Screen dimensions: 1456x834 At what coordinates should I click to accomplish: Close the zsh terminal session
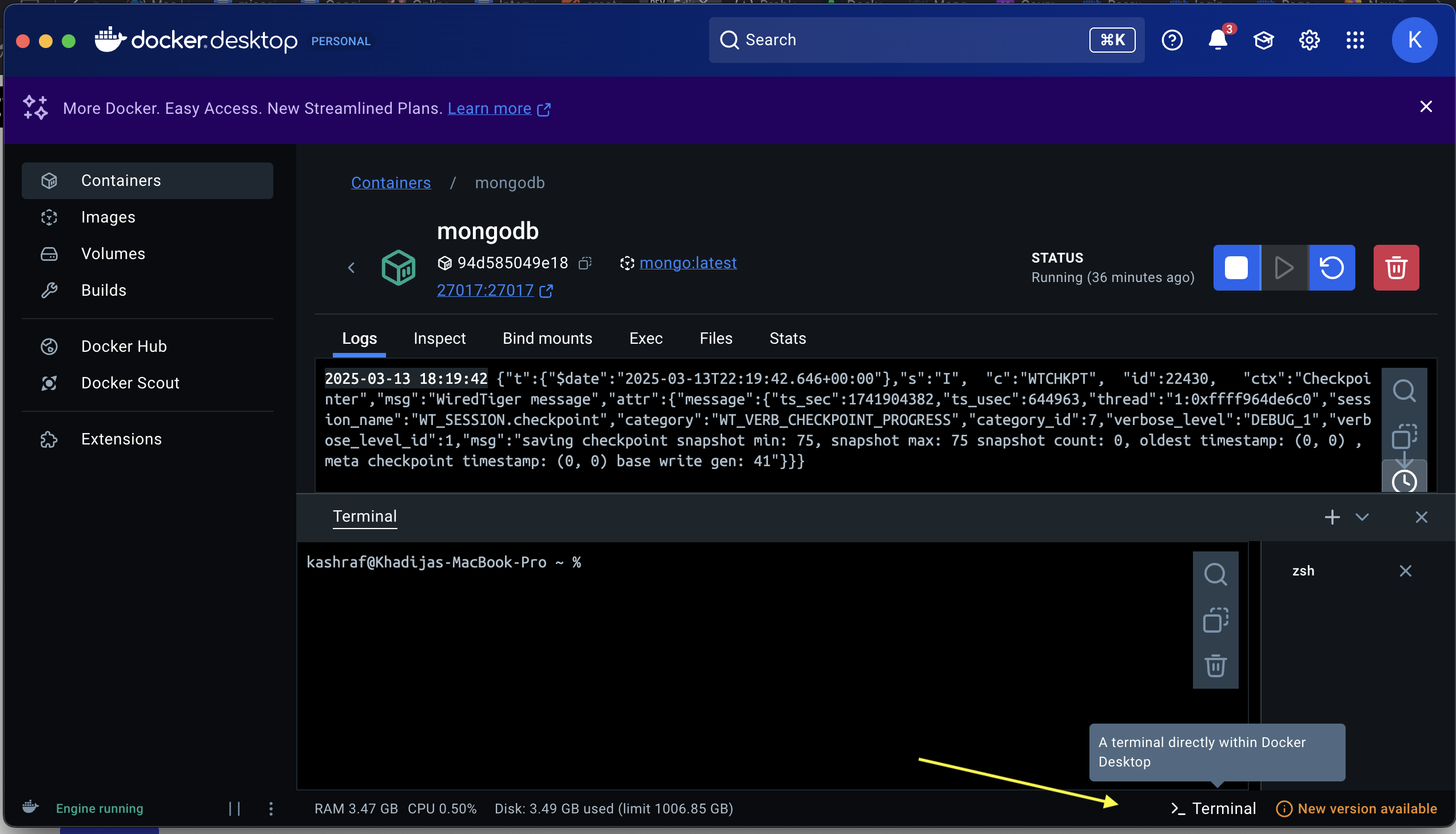click(x=1405, y=571)
